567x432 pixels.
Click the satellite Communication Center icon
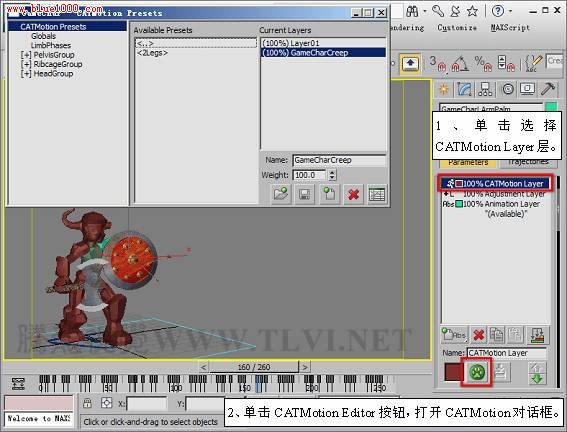click(455, 11)
